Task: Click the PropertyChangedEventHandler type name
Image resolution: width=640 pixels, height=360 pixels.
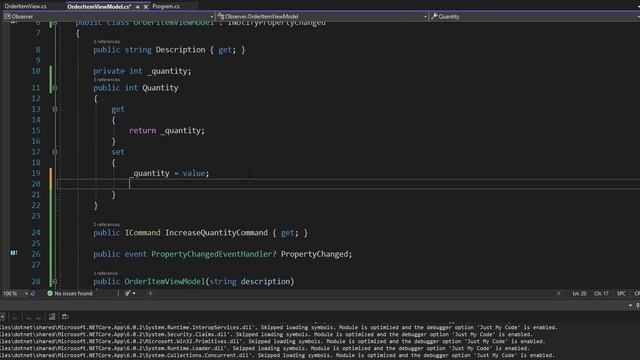Action: 211,254
